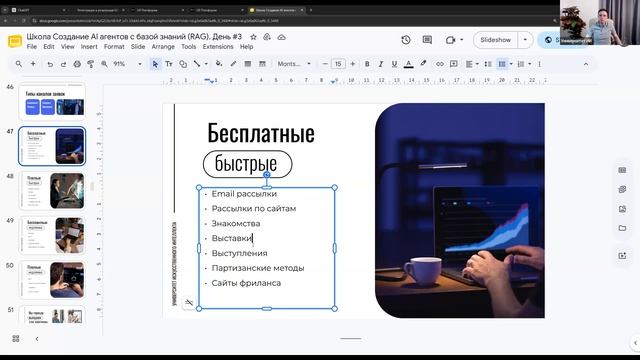640x360 pixels.
Task: Open the File menu
Action: point(32,47)
